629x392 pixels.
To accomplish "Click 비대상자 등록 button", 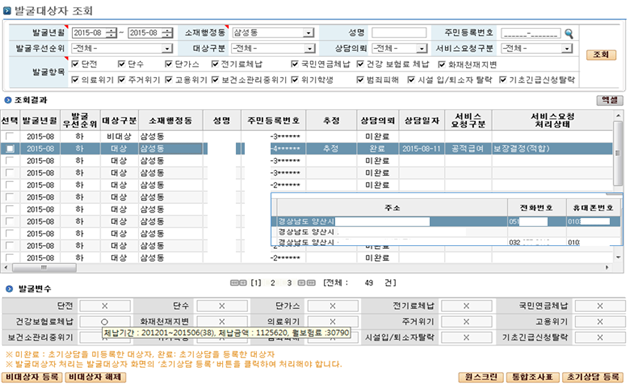I will pos(32,377).
